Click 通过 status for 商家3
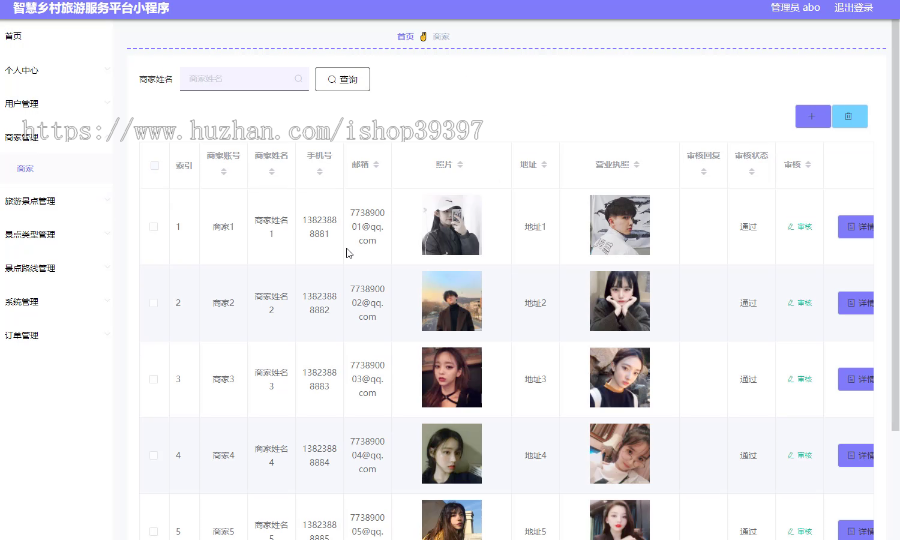Image resolution: width=900 pixels, height=540 pixels. (748, 379)
